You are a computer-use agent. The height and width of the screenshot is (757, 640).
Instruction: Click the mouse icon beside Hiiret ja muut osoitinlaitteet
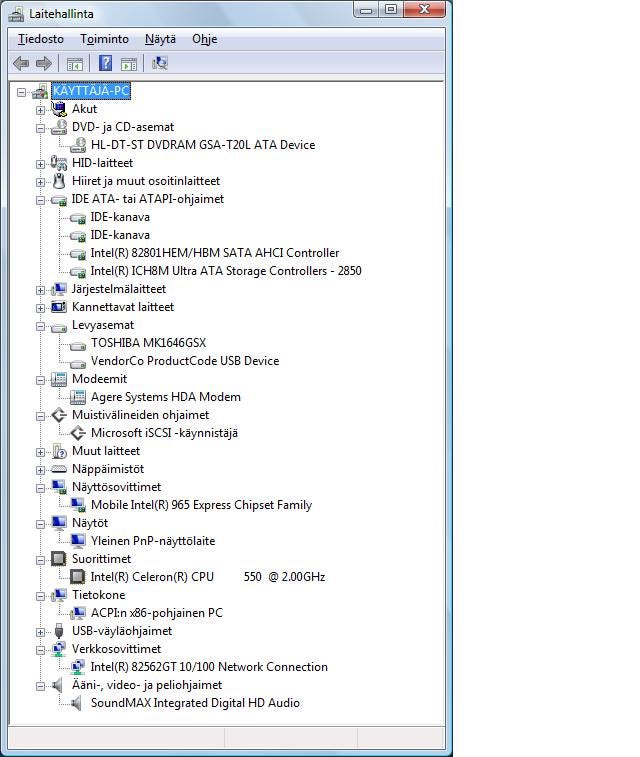point(59,181)
